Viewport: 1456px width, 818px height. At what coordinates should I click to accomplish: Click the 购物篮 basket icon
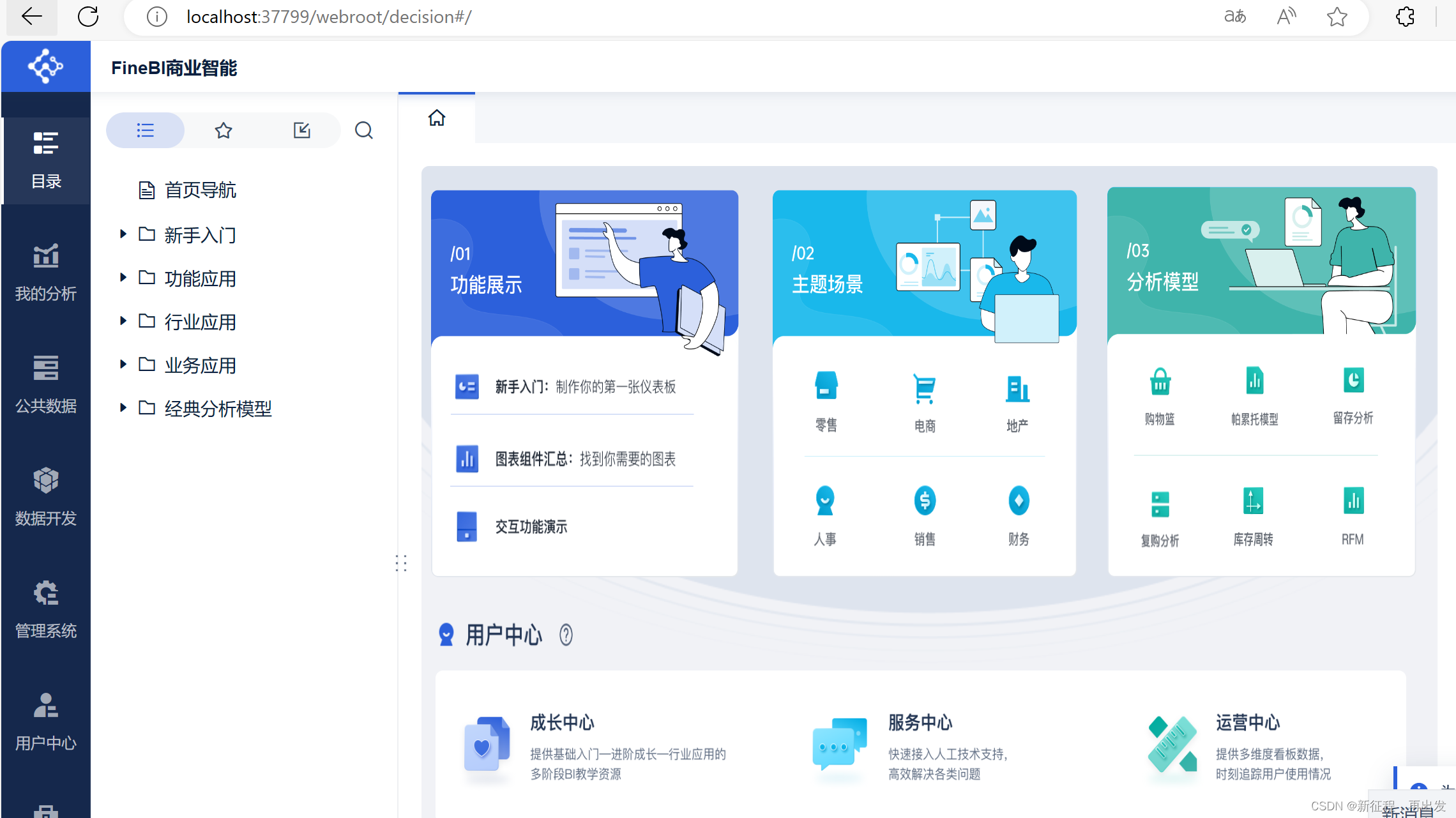(1160, 382)
